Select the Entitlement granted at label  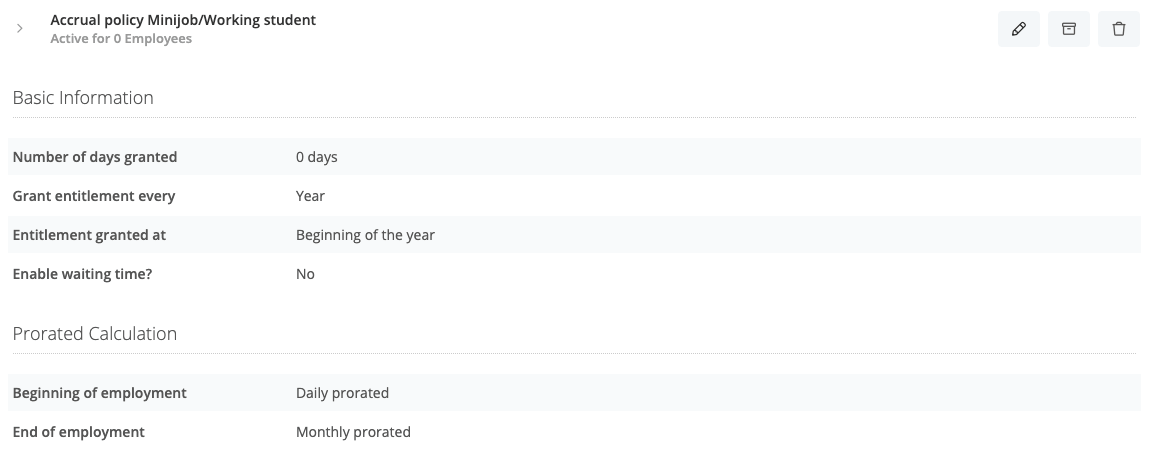89,235
